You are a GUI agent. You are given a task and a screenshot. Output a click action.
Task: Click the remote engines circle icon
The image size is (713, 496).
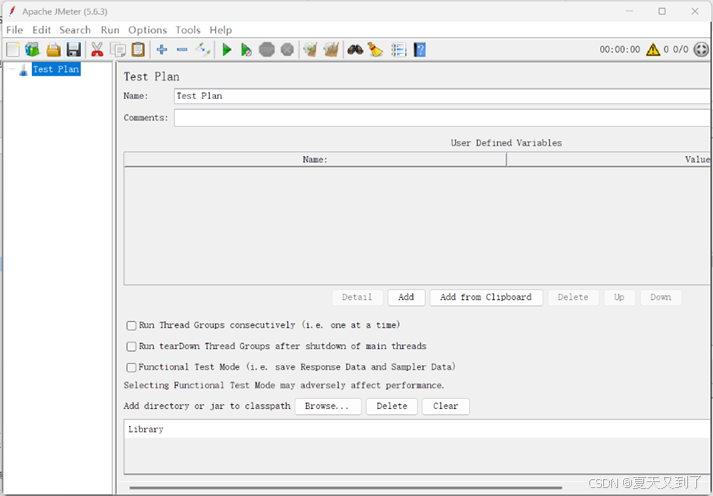[701, 50]
